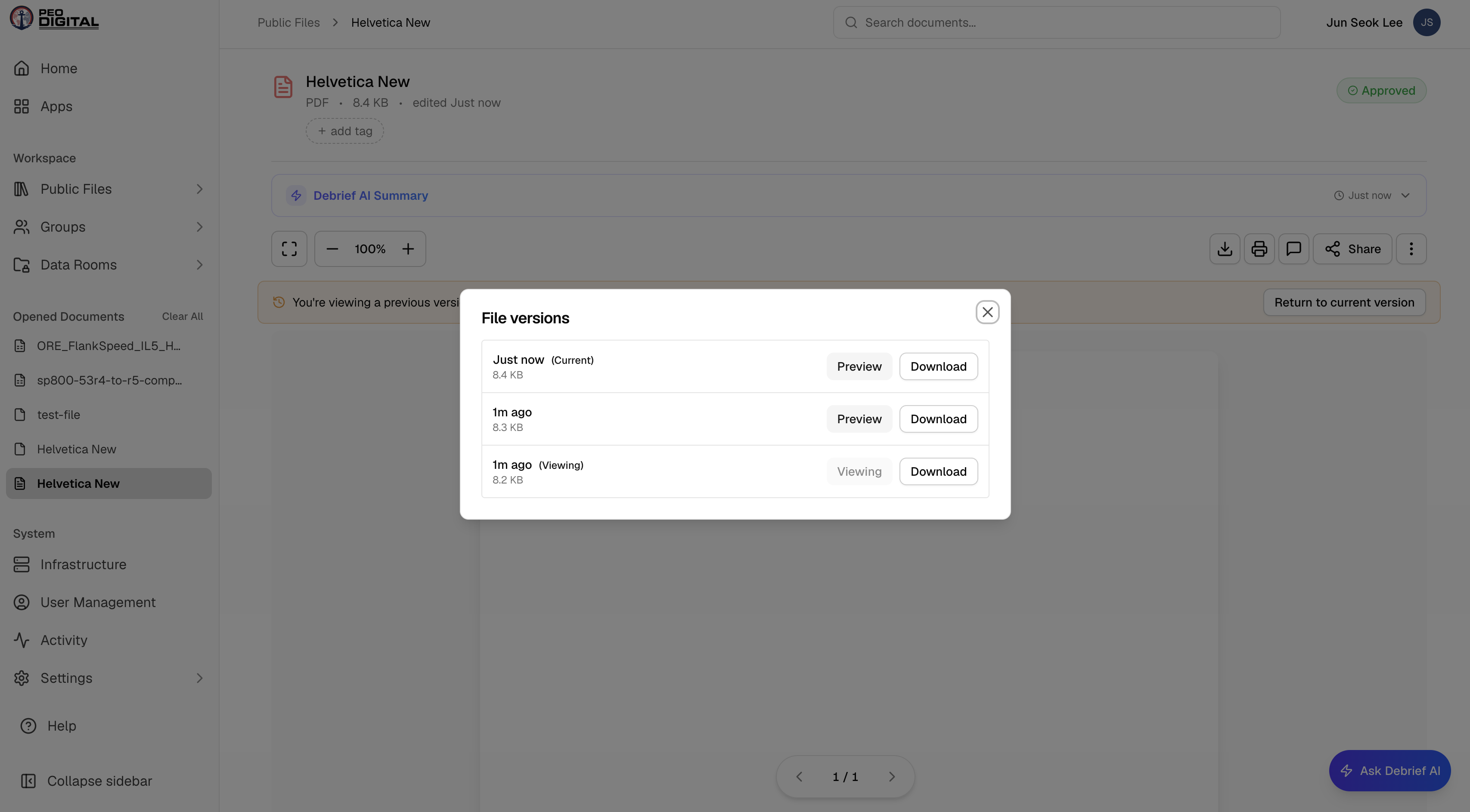Open the Apps page
Screen dimensions: 1470x812
pyautogui.click(x=109, y=107)
